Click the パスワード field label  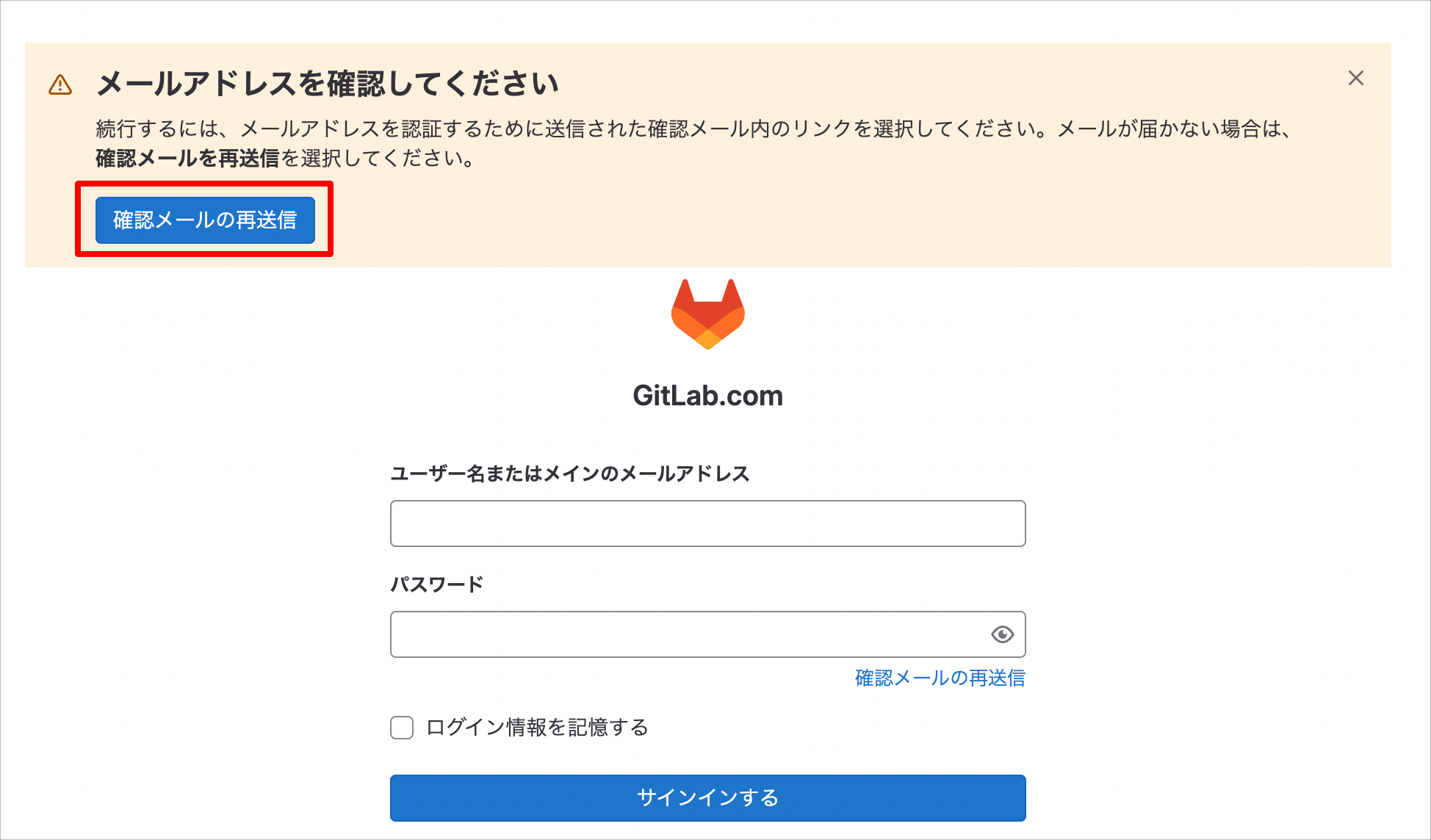(x=437, y=584)
